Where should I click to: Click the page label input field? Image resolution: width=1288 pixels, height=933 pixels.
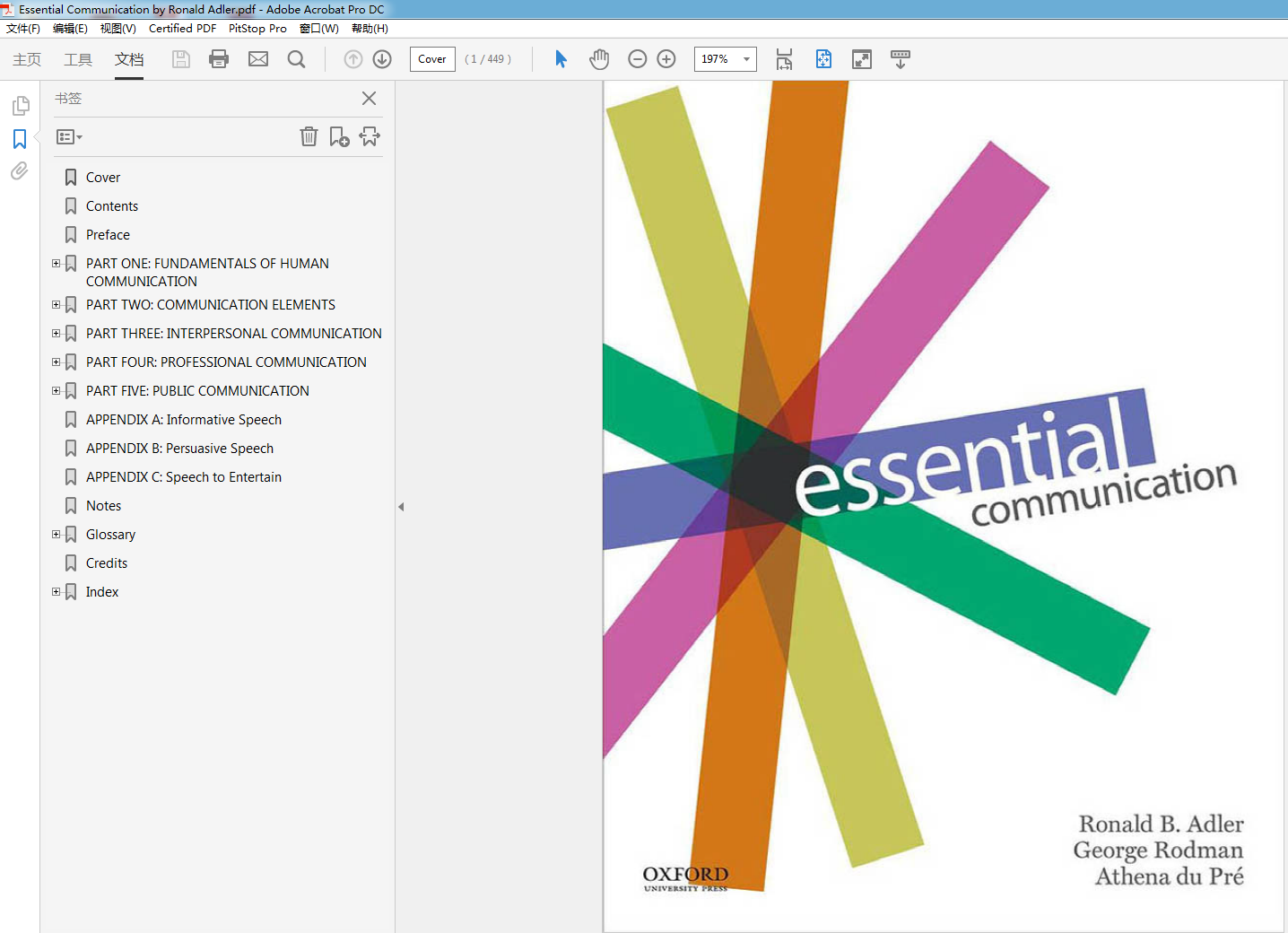(x=432, y=59)
